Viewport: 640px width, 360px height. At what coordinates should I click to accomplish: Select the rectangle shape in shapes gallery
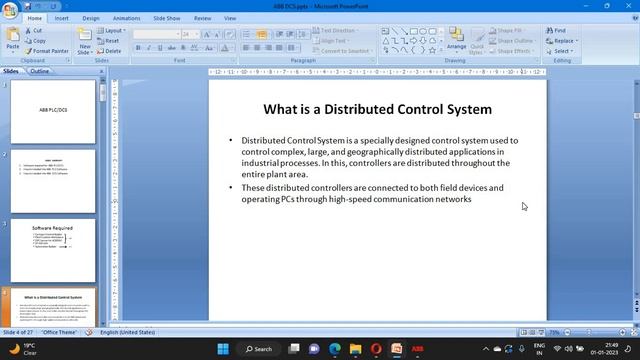point(413,31)
